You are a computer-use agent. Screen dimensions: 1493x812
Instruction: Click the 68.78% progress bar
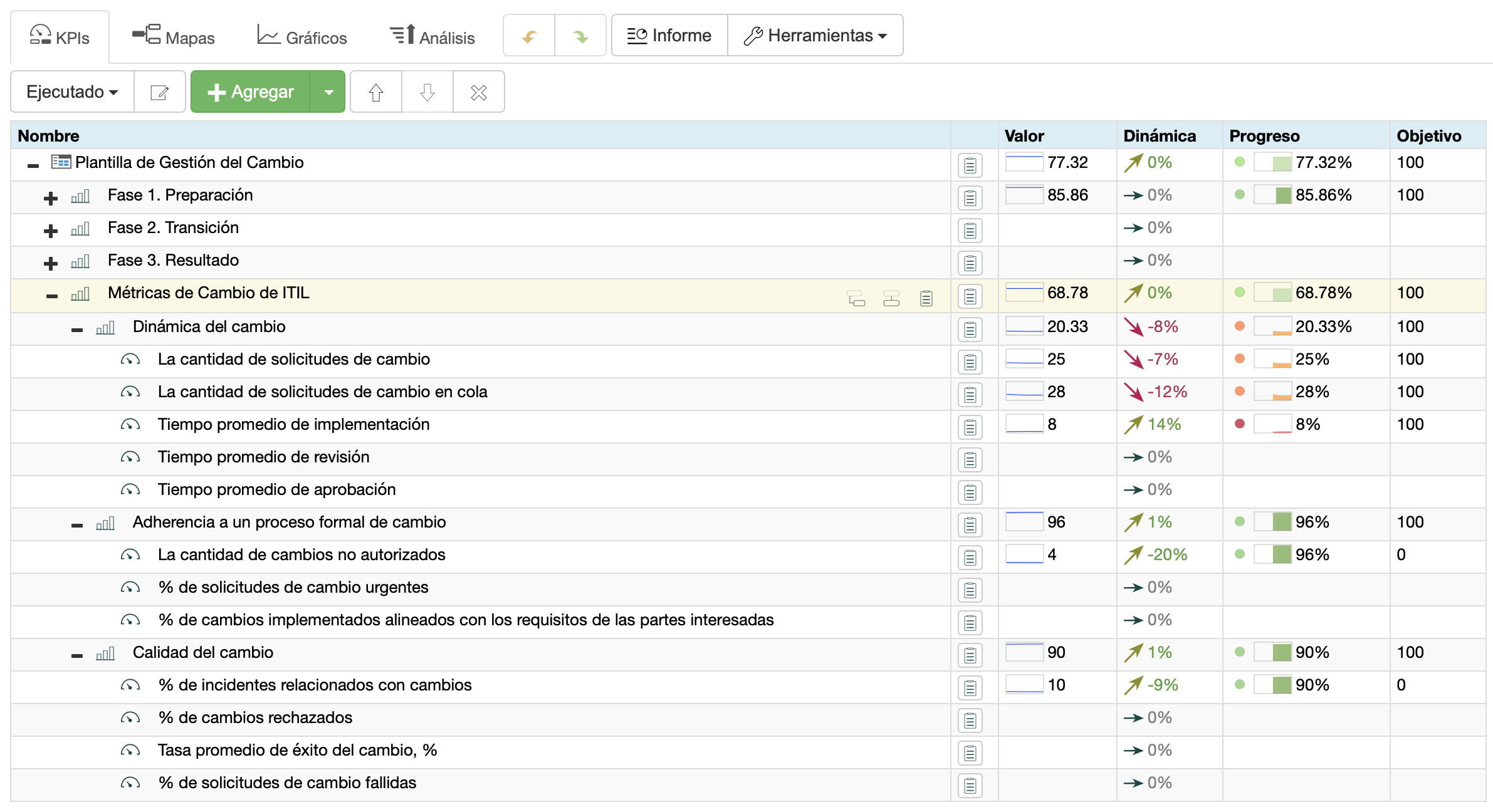coord(1274,293)
